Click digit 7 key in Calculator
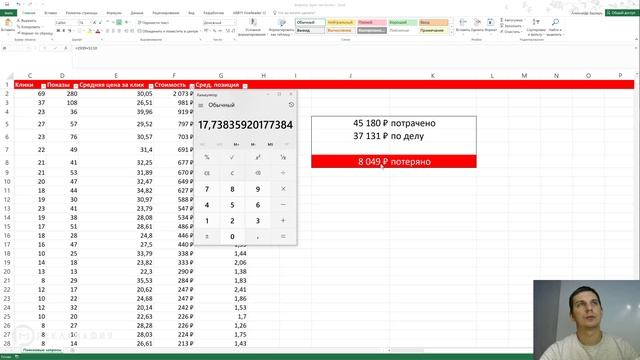This screenshot has height=360, width=640. click(207, 189)
